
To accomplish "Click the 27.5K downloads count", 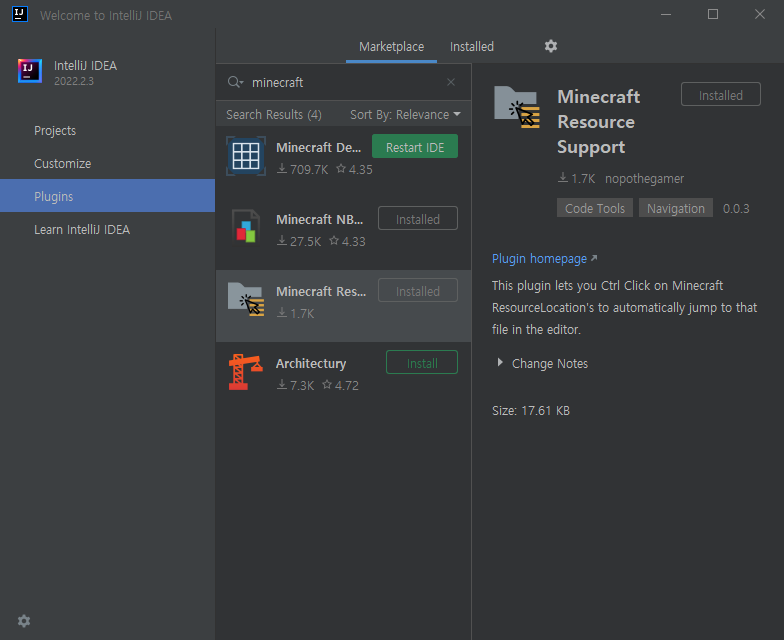I will tap(300, 242).
